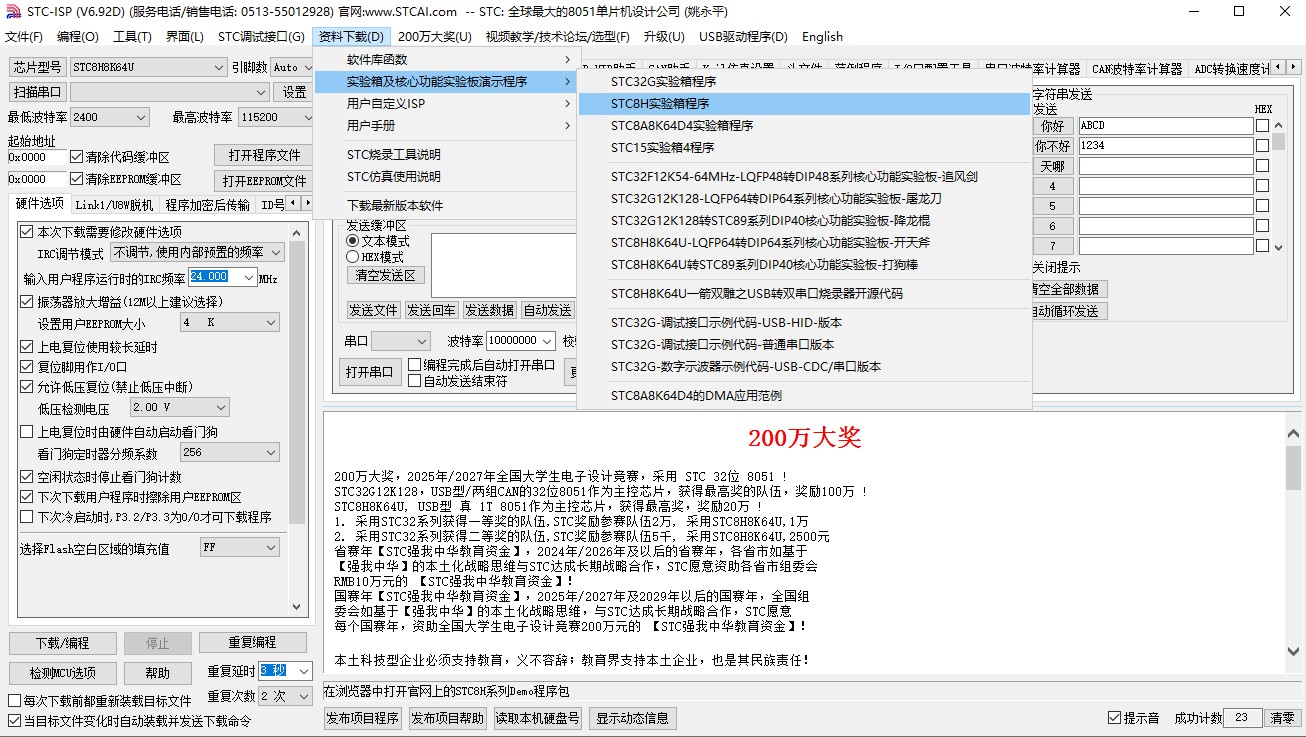The image size is (1306, 737).
Task: Choose STC15实验箱4程序 entry
Action: 804,148
